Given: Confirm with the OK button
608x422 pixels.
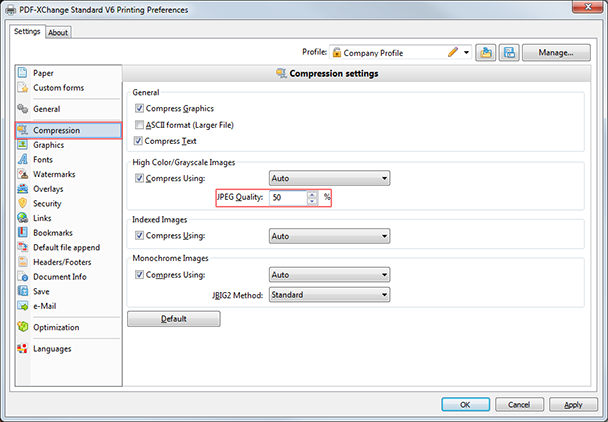Looking at the screenshot, I should 465,405.
